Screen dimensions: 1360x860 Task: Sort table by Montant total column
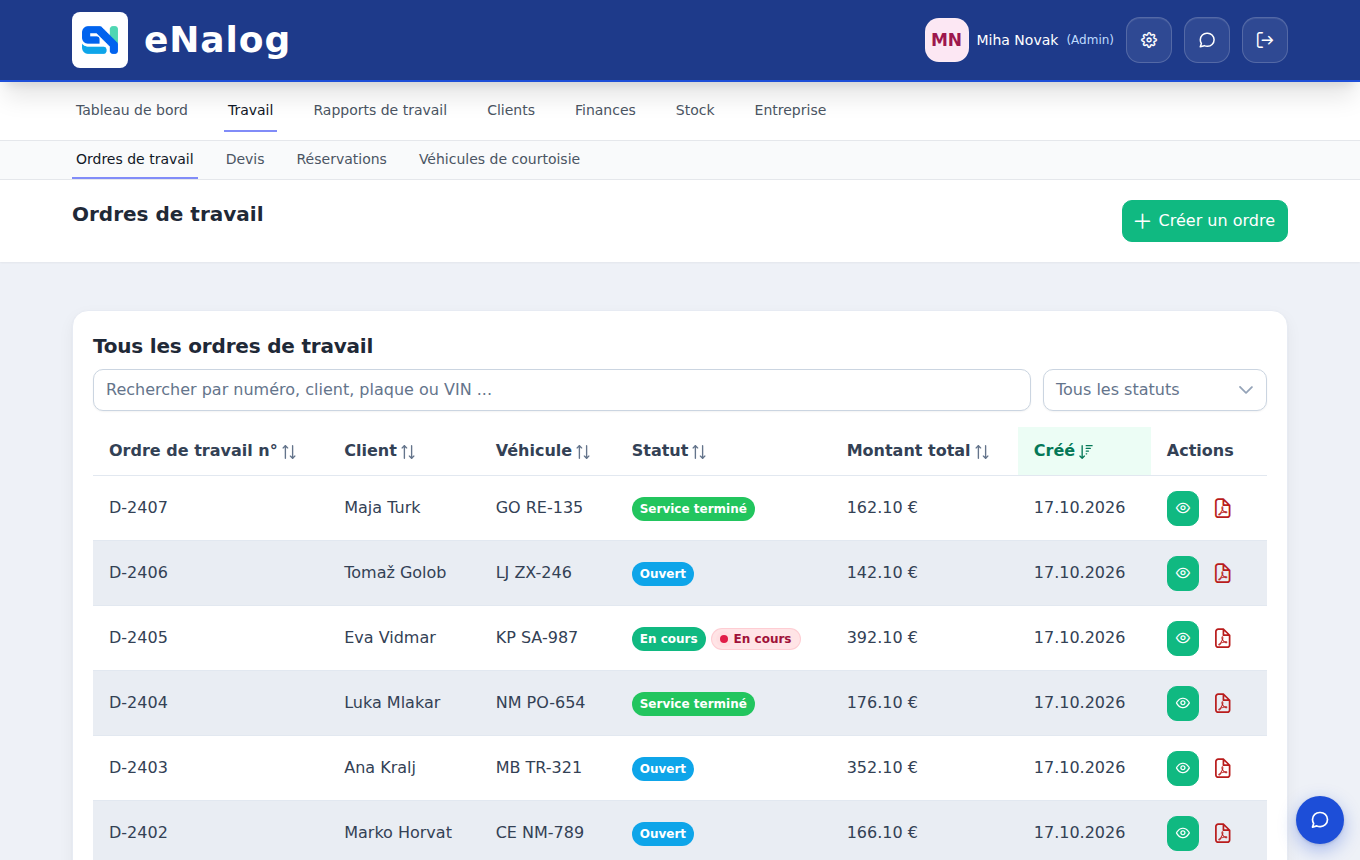point(918,451)
